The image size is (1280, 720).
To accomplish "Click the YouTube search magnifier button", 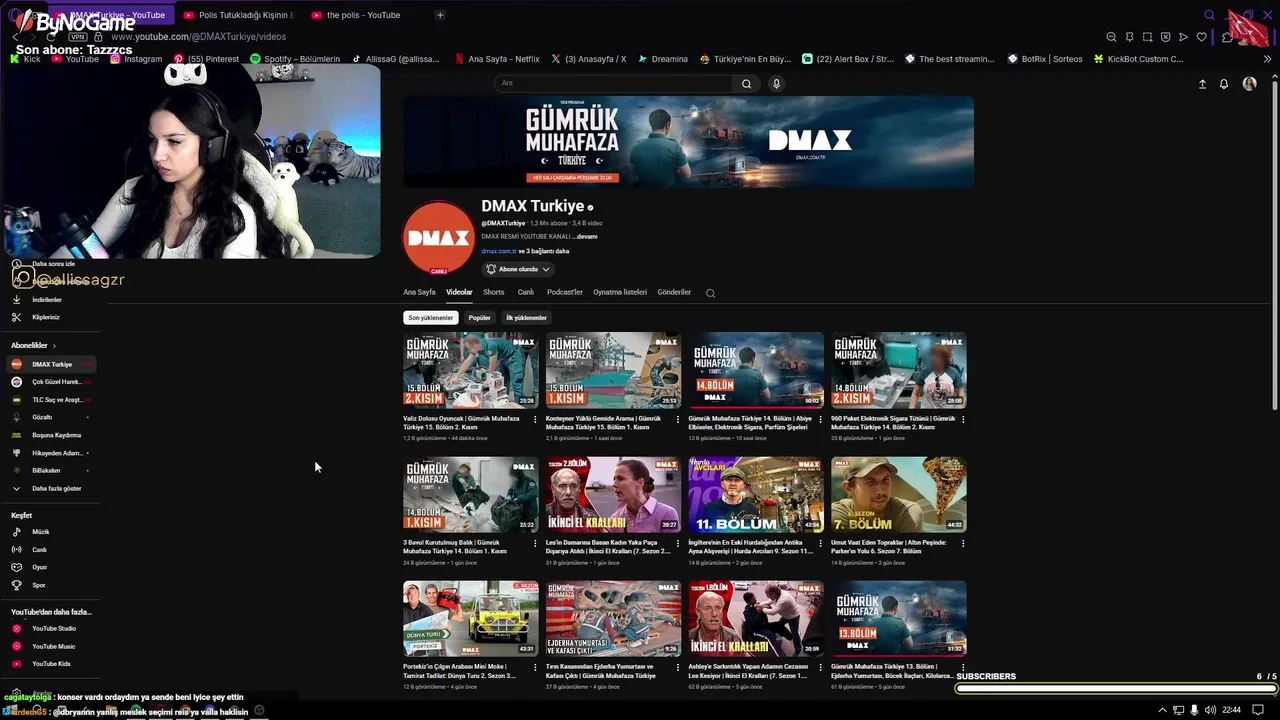I will pos(746,84).
